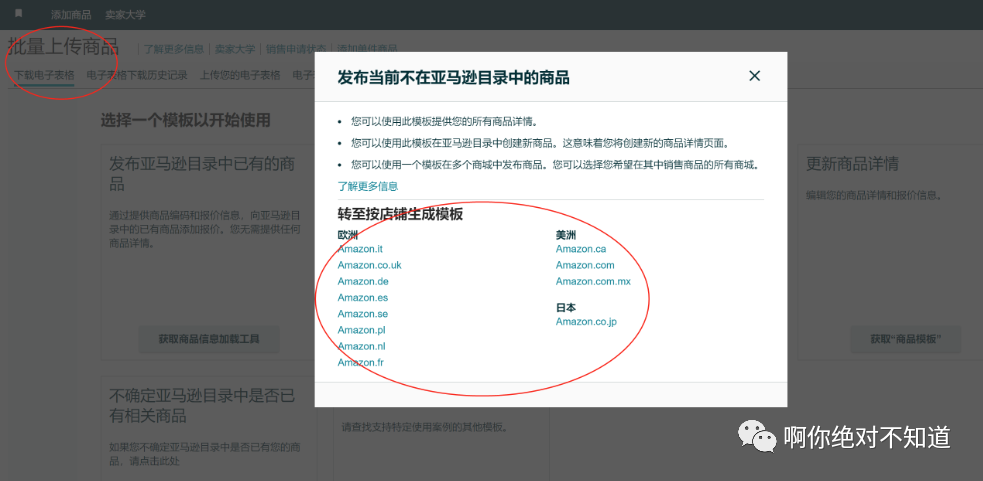
Task: Open the Amazon.es template link
Action: 362,298
